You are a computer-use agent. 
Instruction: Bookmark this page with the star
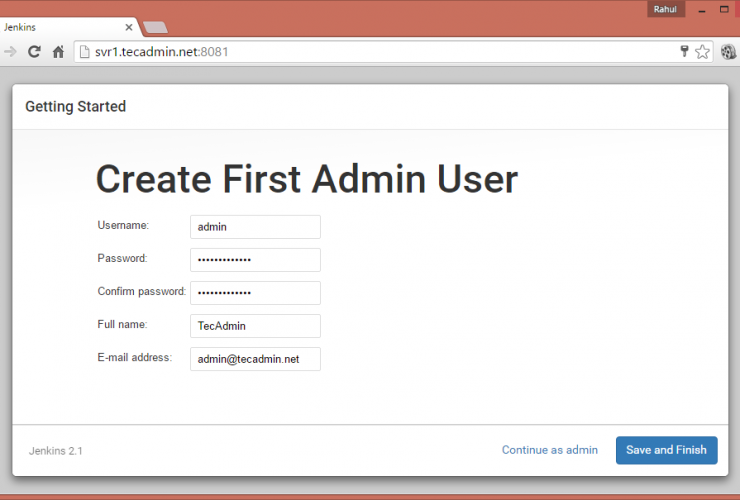[x=703, y=51]
